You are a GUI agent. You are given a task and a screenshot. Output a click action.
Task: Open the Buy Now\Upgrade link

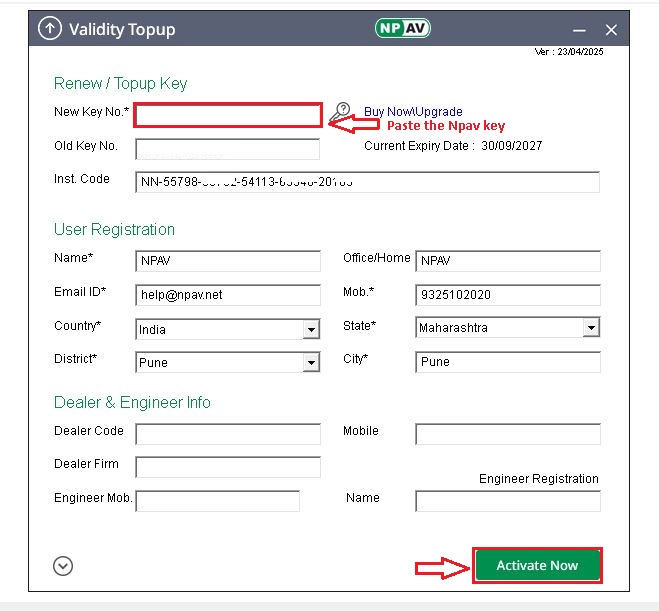413,112
